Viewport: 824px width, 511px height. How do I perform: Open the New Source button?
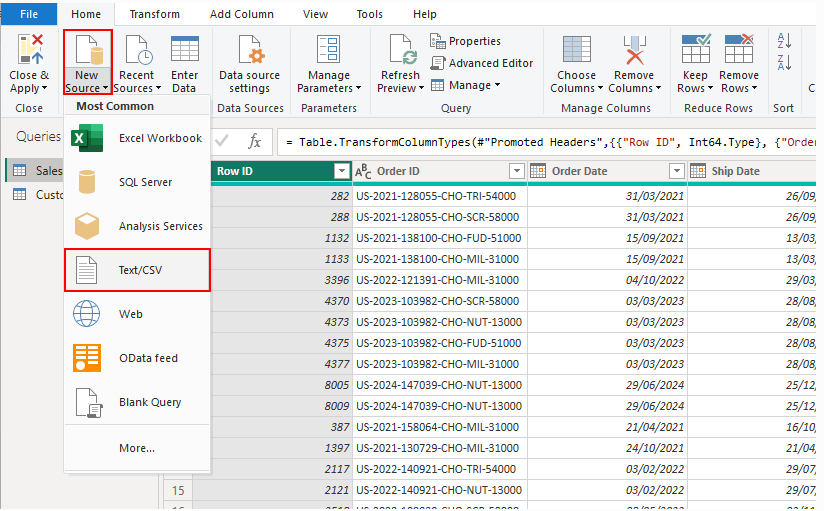(87, 62)
